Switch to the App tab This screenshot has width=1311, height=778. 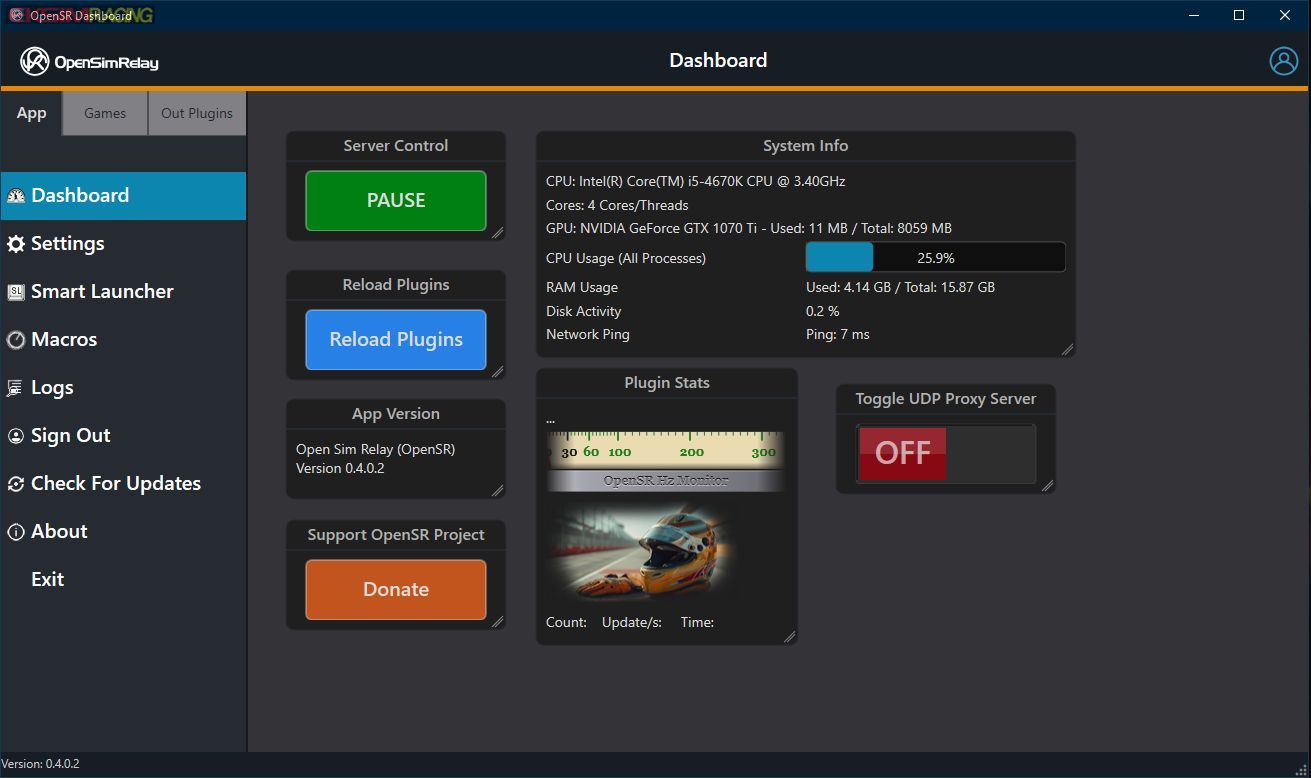point(31,113)
